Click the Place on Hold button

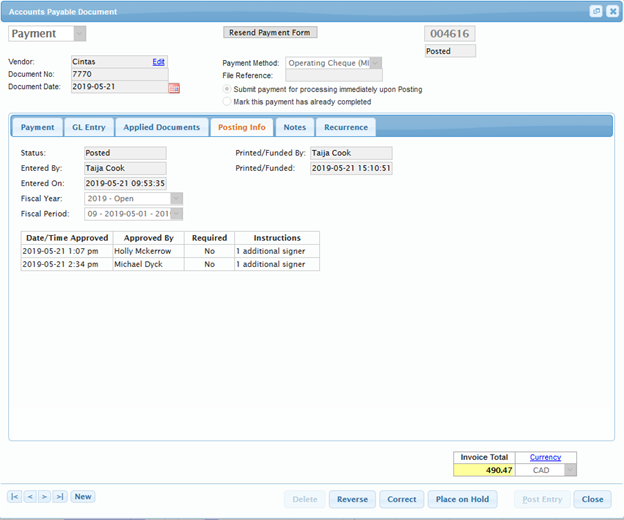pos(462,499)
